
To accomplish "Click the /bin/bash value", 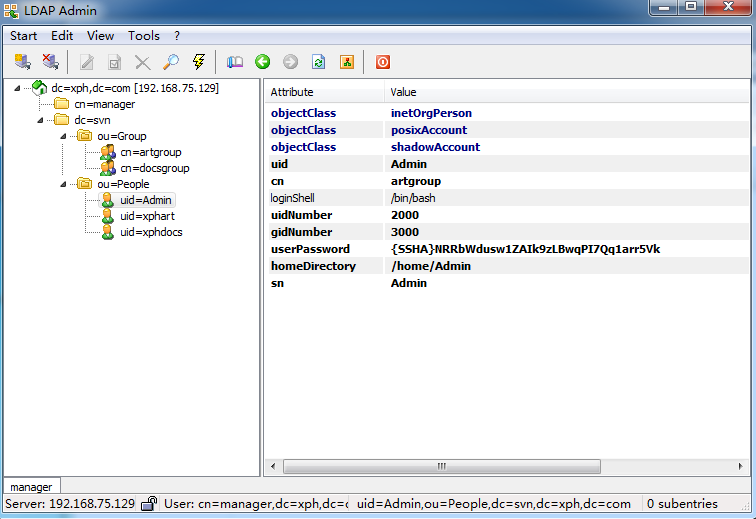I will (413, 198).
